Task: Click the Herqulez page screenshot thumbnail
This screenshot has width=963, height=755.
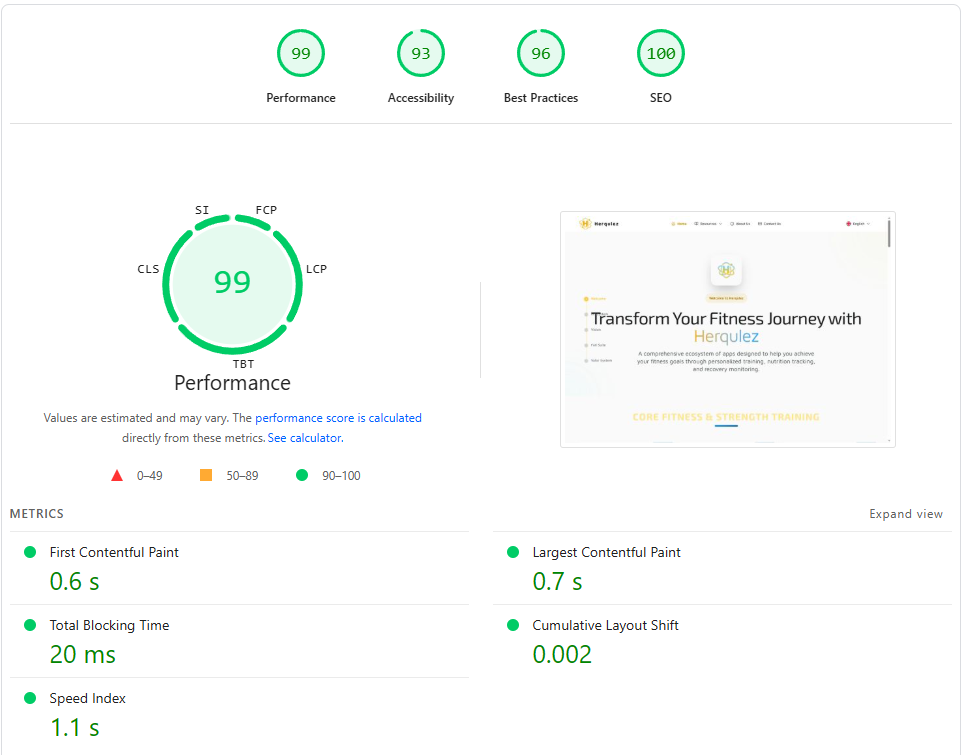Action: click(x=727, y=329)
